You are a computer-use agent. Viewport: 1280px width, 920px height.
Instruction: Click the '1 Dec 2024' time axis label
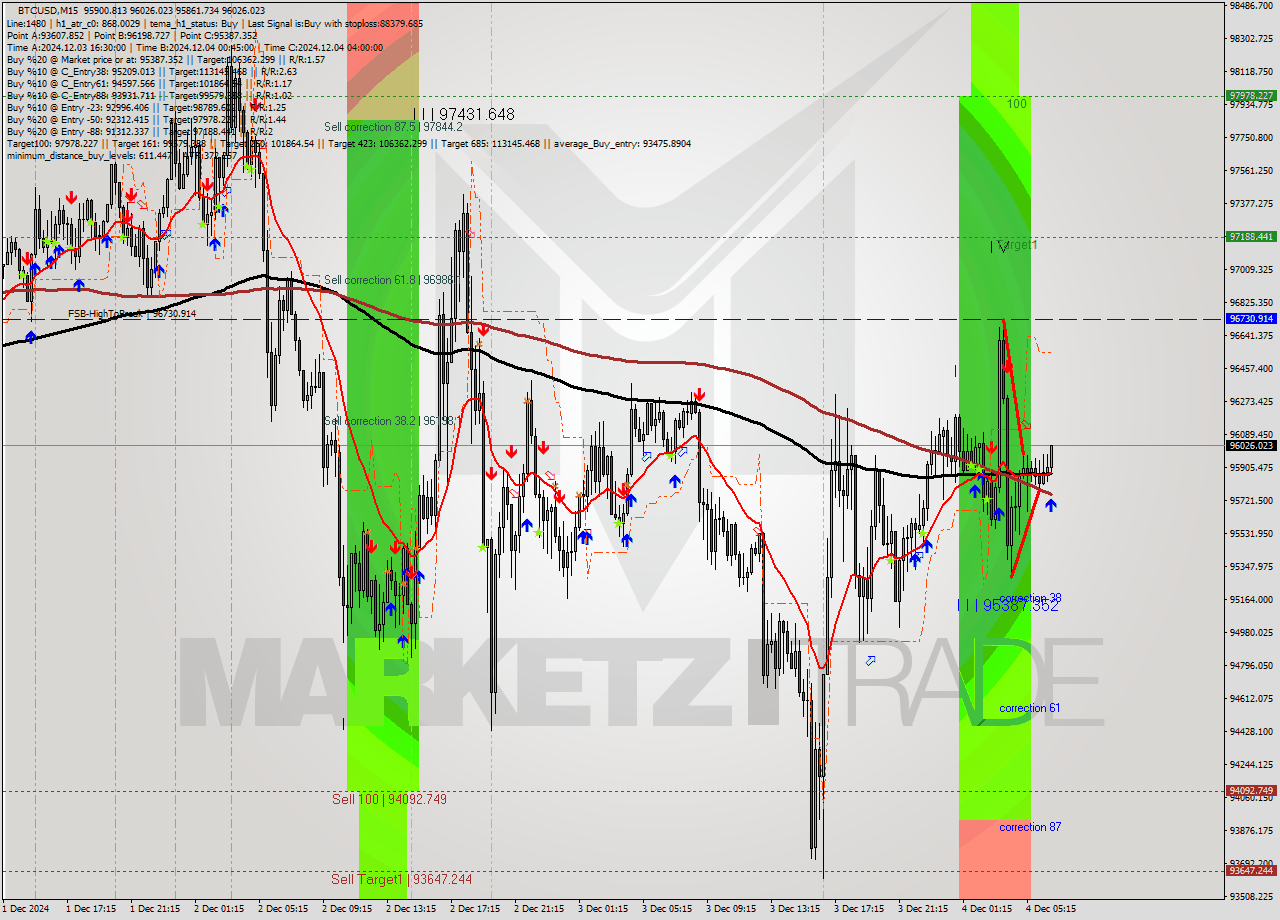(26, 909)
